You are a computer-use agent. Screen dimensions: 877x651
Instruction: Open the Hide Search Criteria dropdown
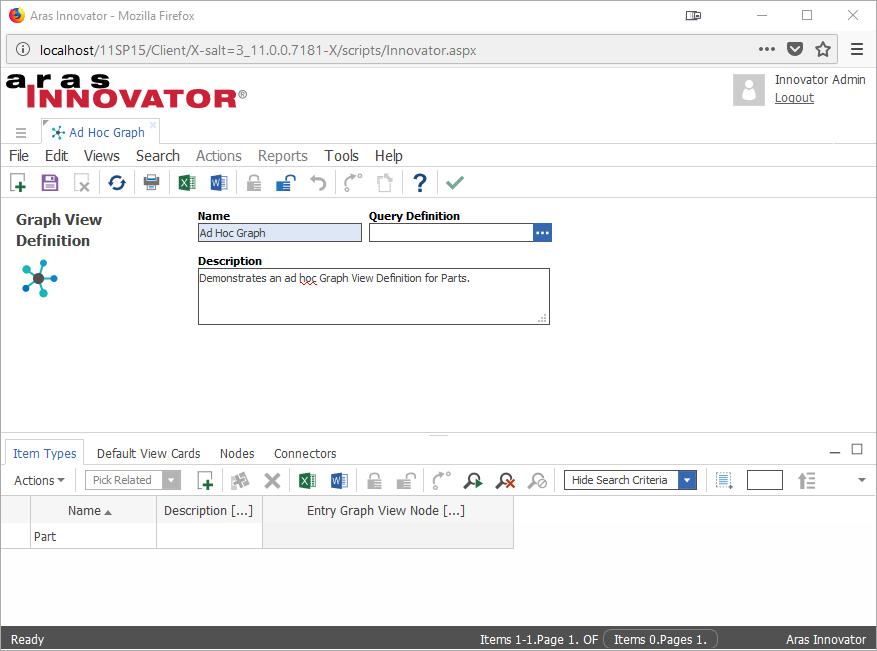pos(687,480)
